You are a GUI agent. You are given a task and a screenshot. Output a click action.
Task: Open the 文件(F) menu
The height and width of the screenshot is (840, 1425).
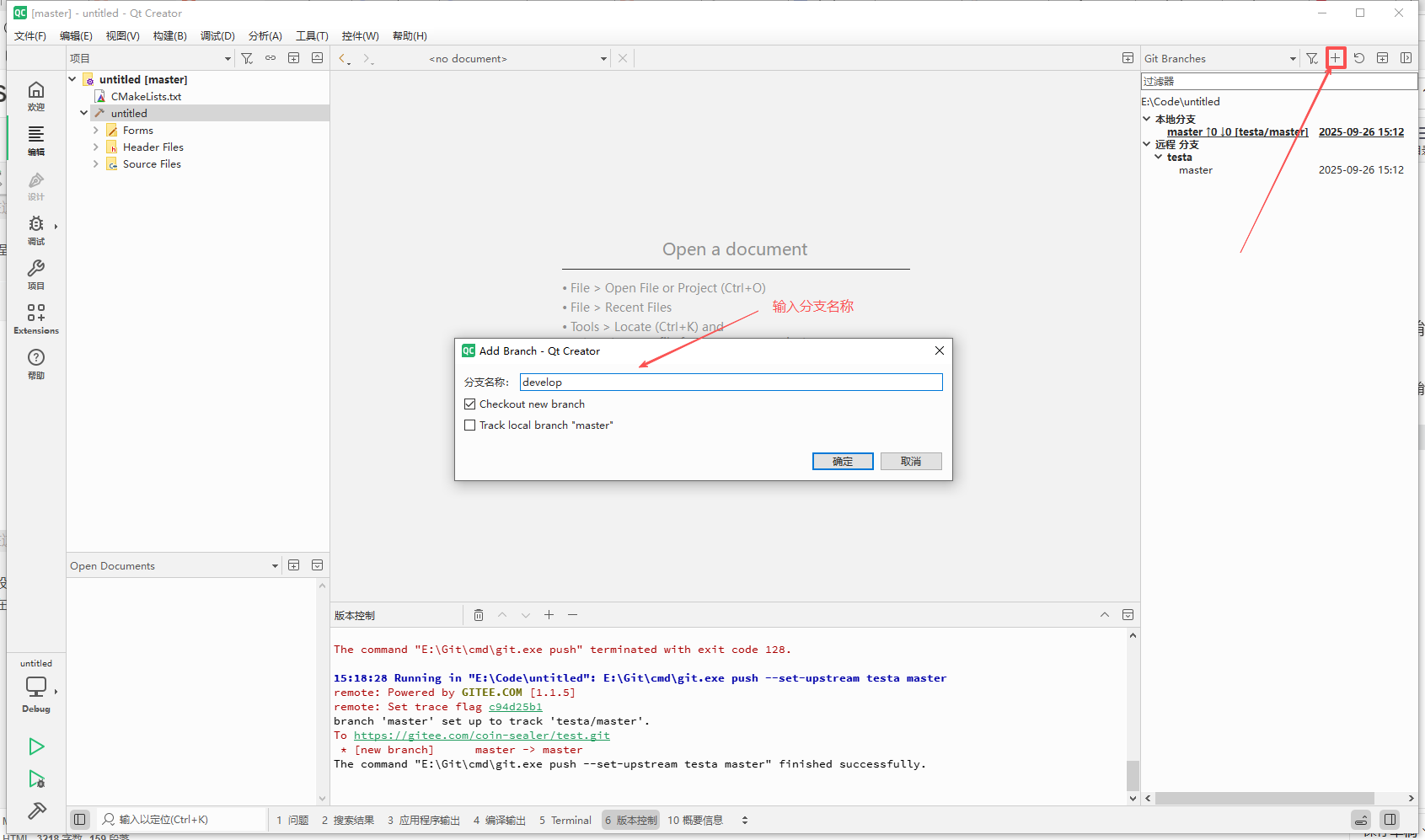click(30, 35)
